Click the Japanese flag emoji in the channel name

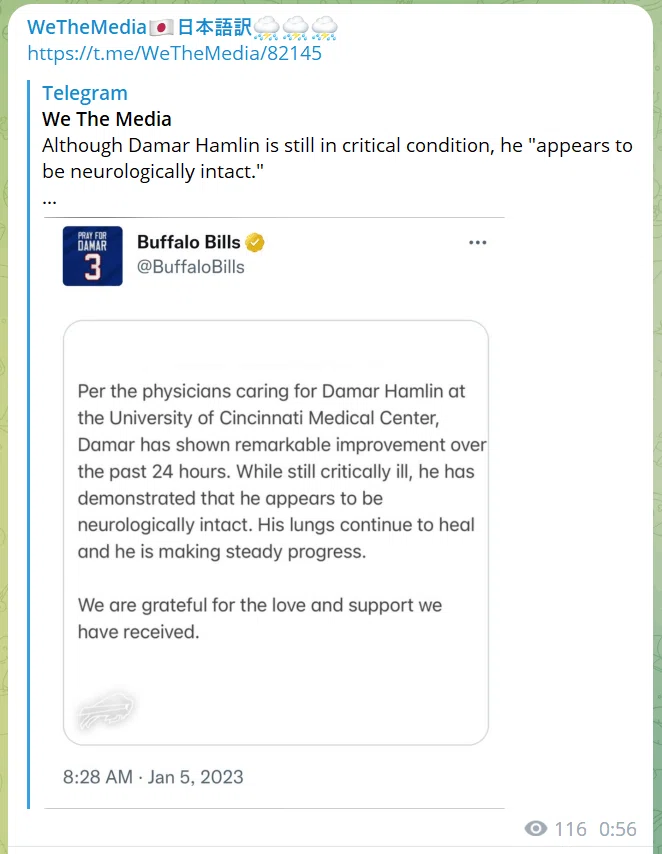coord(161,28)
